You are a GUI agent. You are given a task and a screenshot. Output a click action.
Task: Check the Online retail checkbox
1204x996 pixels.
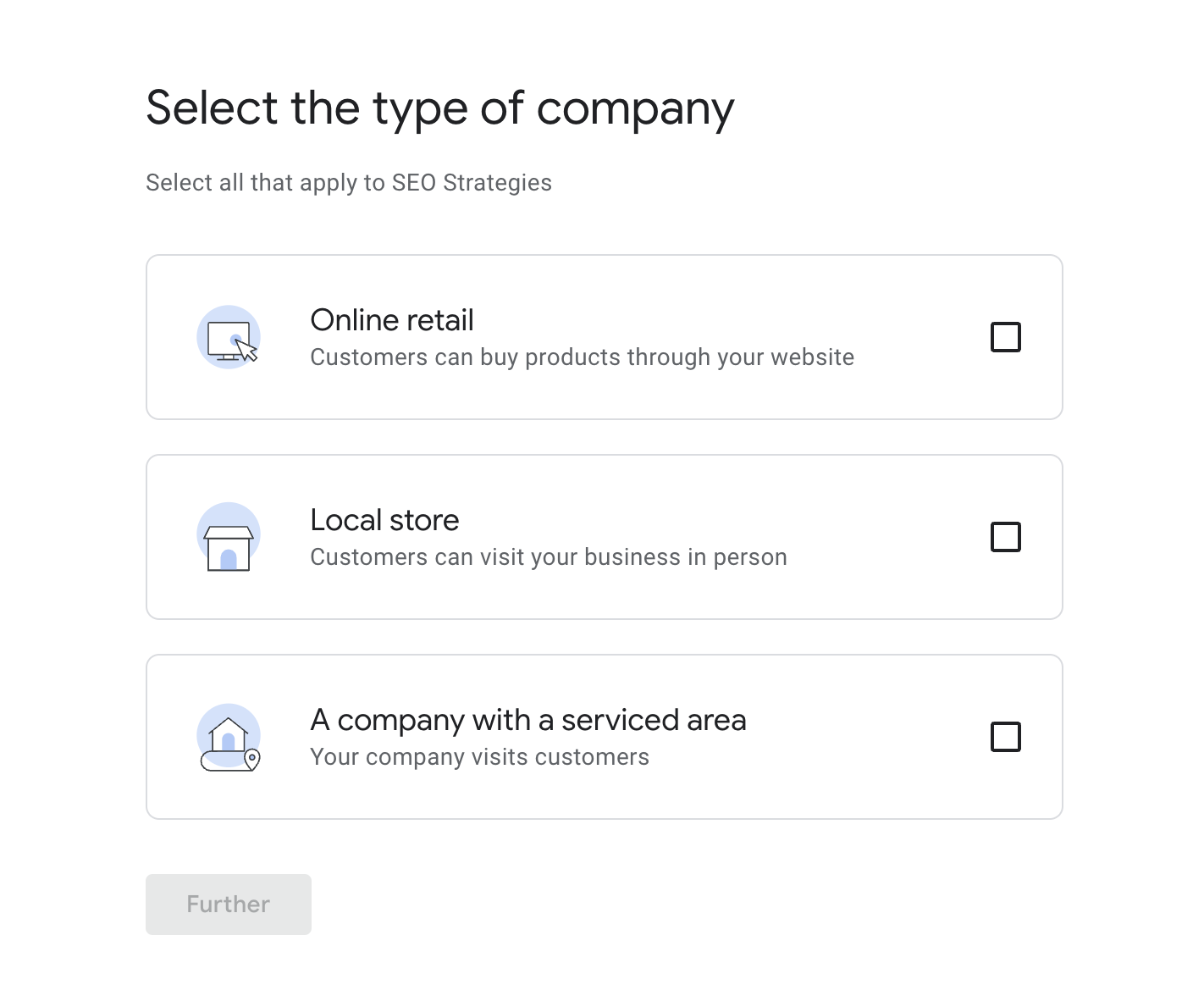(1005, 337)
